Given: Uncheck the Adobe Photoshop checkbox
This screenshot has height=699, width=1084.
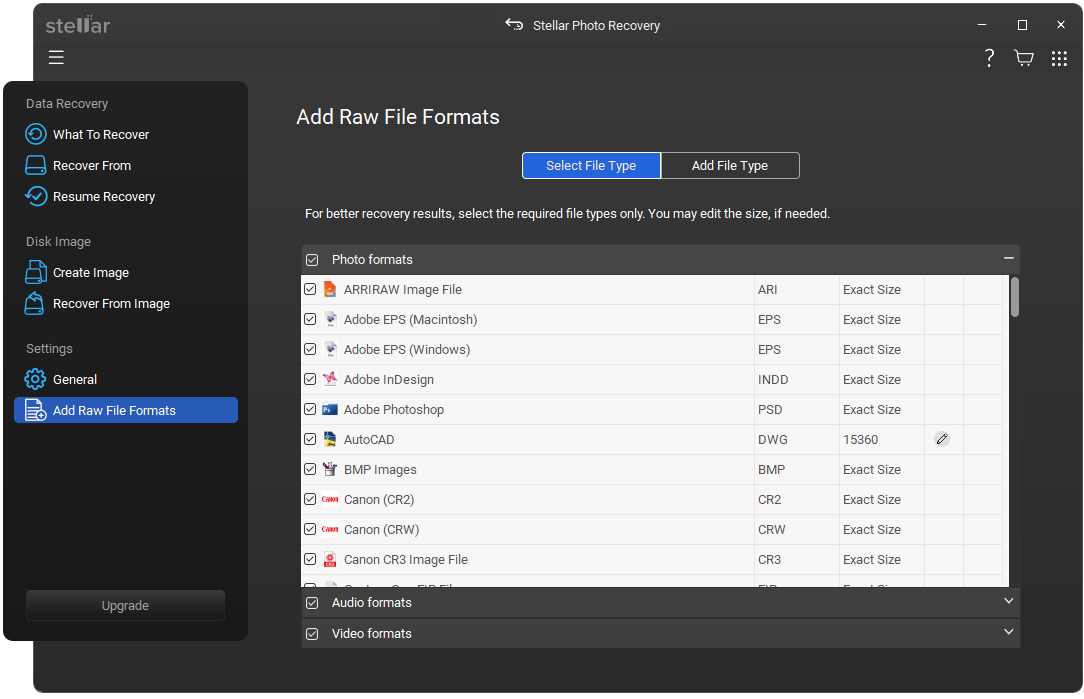Looking at the screenshot, I should click(x=310, y=409).
